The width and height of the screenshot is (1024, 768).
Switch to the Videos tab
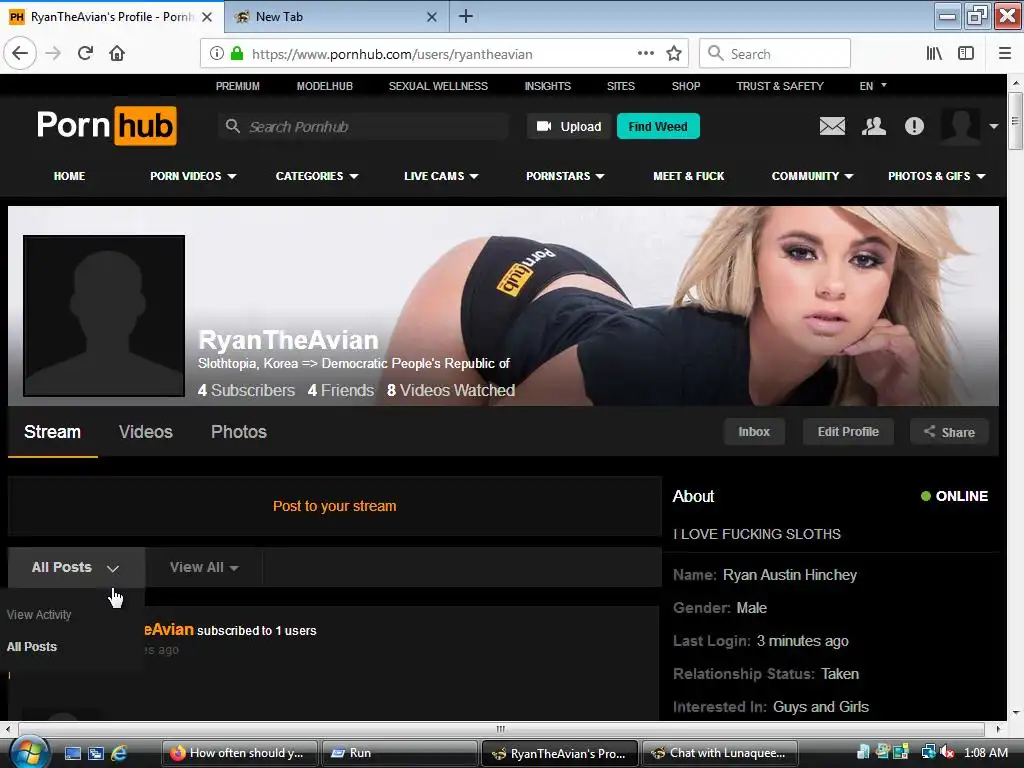(x=146, y=432)
